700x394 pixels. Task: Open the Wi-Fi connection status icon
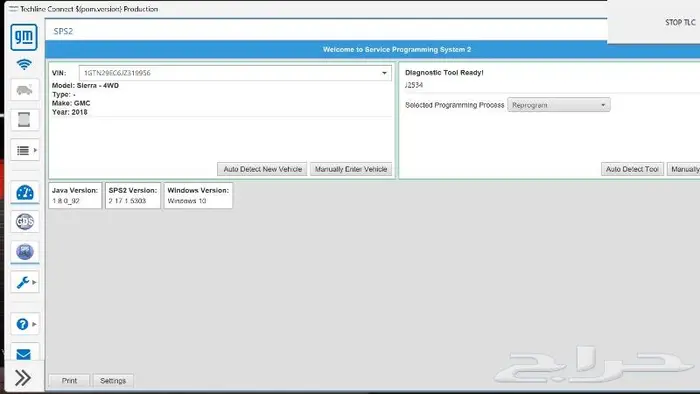pos(24,65)
